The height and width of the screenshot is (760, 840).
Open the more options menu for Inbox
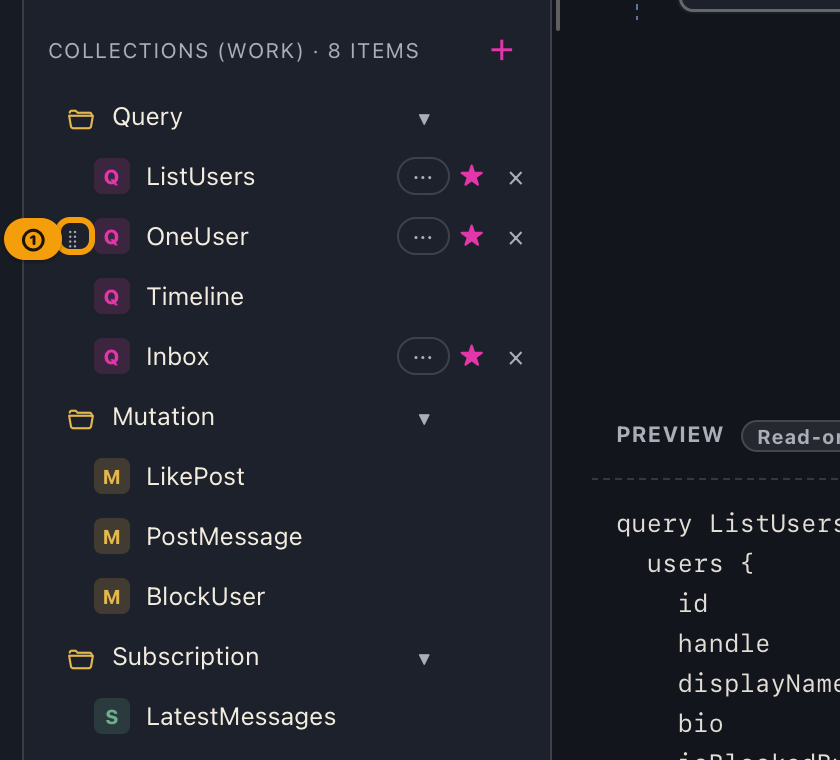point(423,356)
